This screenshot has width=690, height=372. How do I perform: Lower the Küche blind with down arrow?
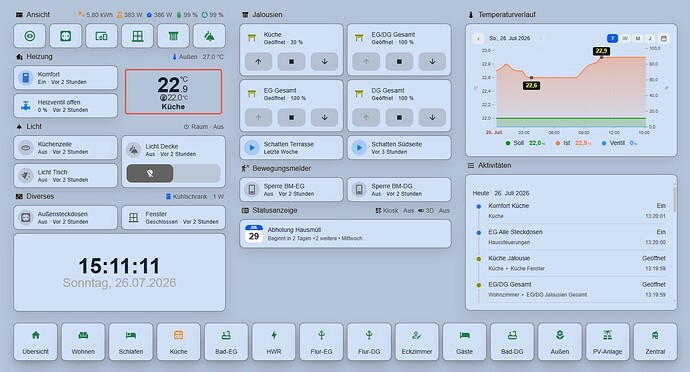point(324,62)
